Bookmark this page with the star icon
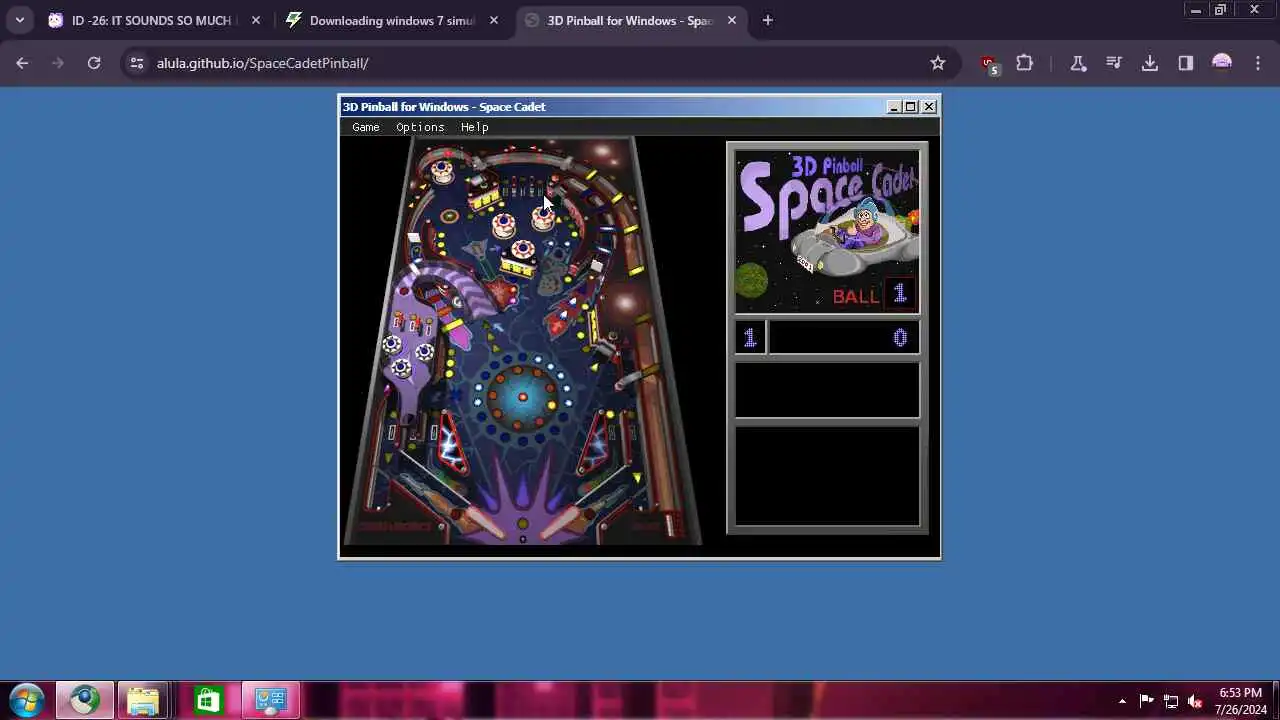Screen dimensions: 1280x720 937,63
